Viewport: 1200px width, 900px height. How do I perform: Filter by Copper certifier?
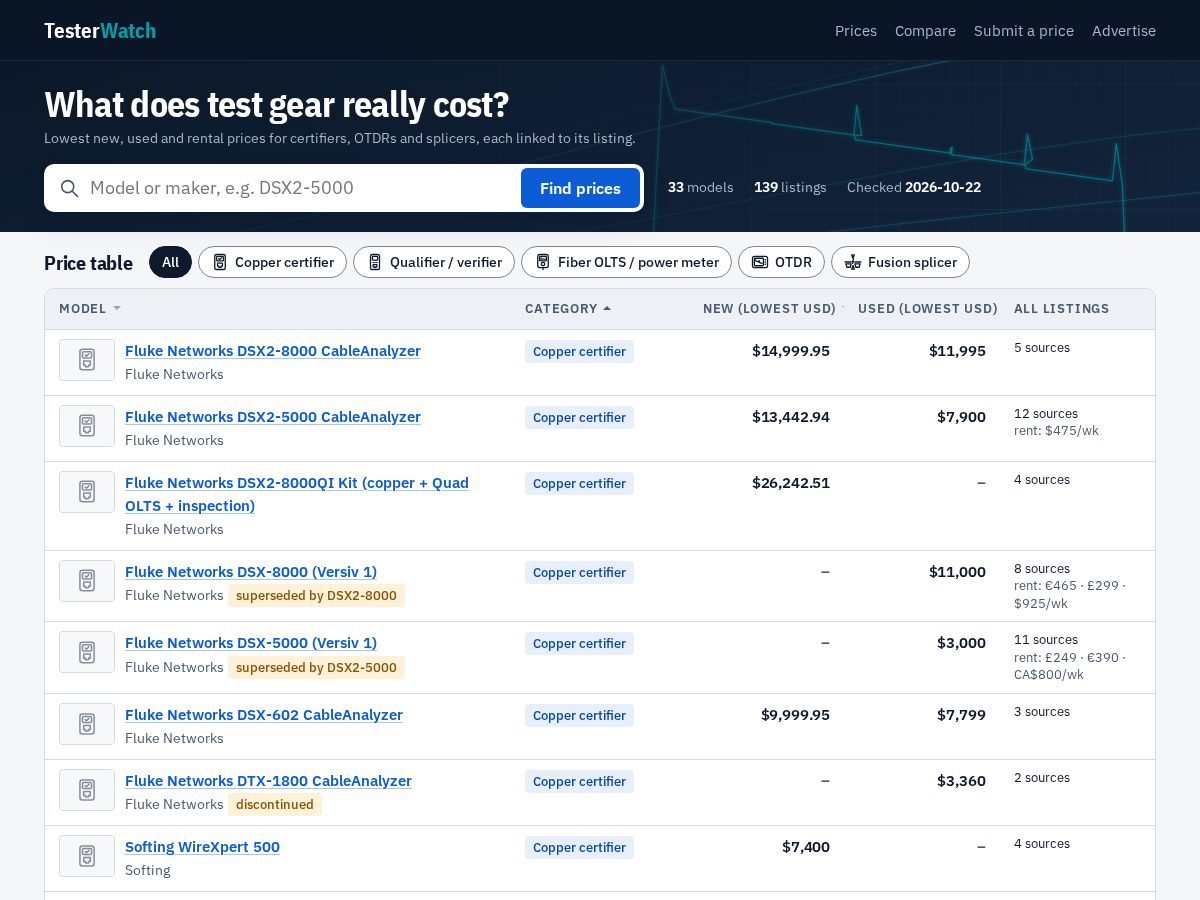[x=272, y=262]
